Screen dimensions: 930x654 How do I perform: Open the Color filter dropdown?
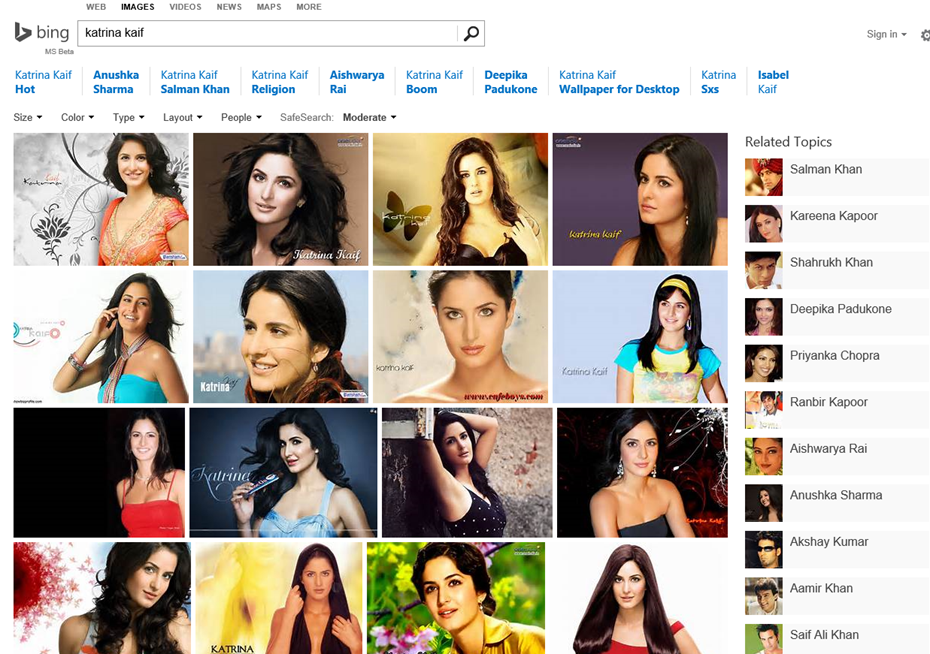click(78, 117)
